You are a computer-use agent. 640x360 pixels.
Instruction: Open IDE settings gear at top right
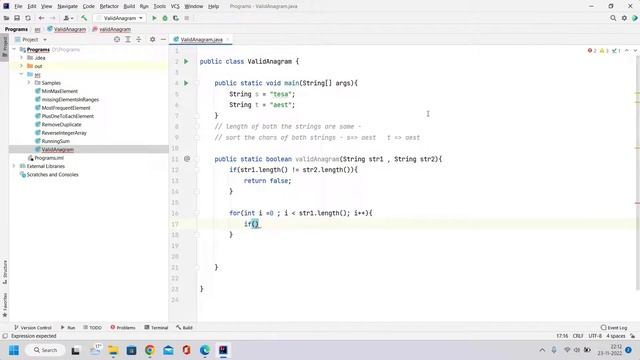(x=624, y=18)
